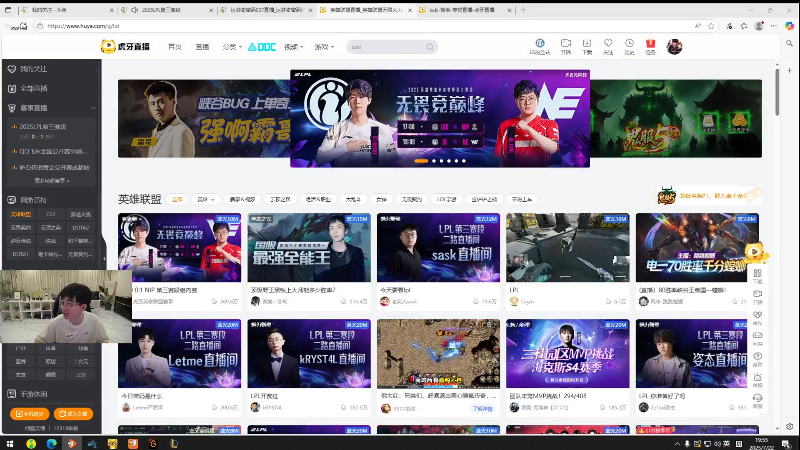Collapse the left sidebar arrow handle
Image resolution: width=800 pixels, height=450 pixels.
click(104, 259)
